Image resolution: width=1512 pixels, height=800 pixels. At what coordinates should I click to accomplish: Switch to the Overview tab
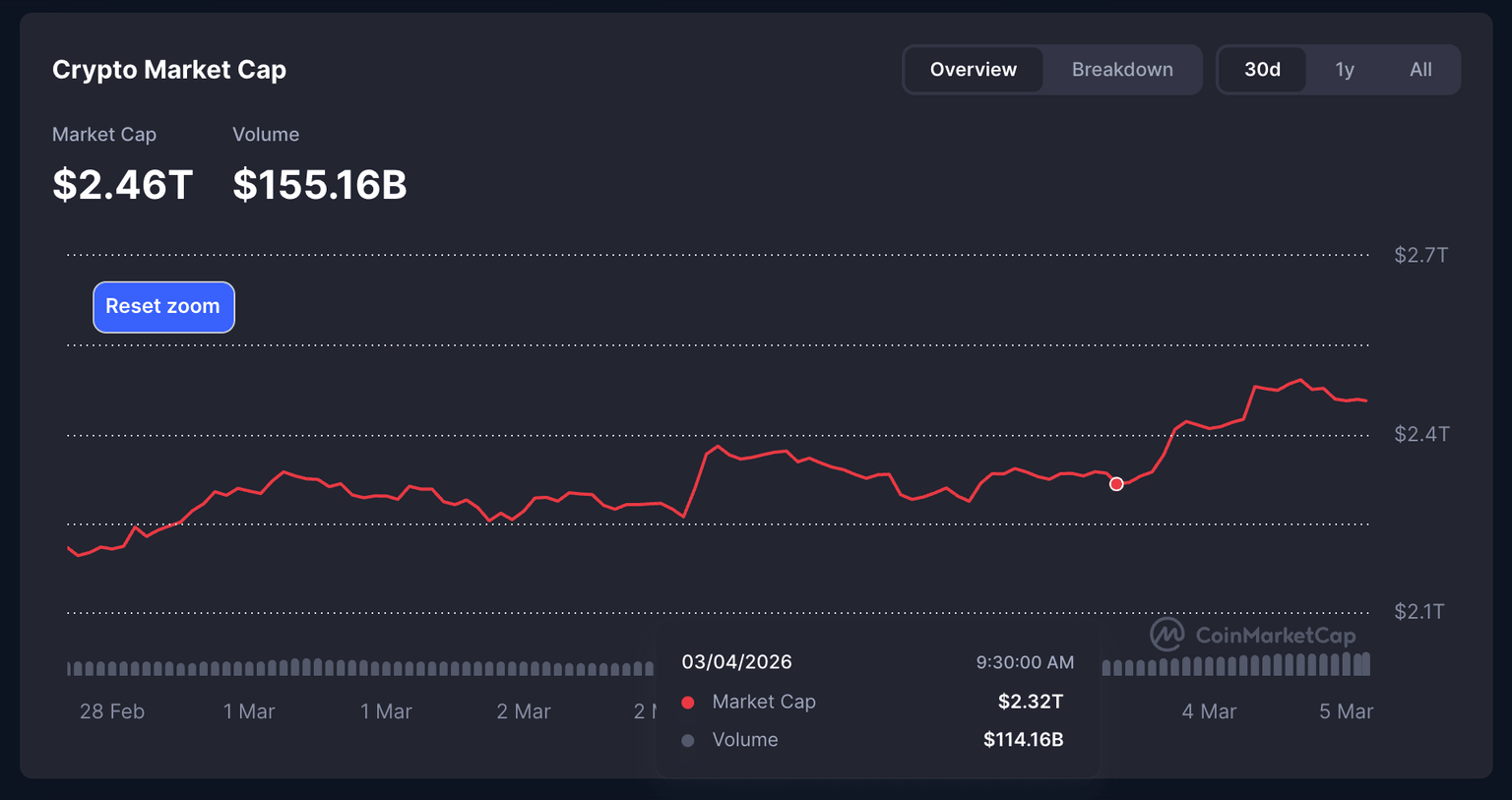pos(973,70)
